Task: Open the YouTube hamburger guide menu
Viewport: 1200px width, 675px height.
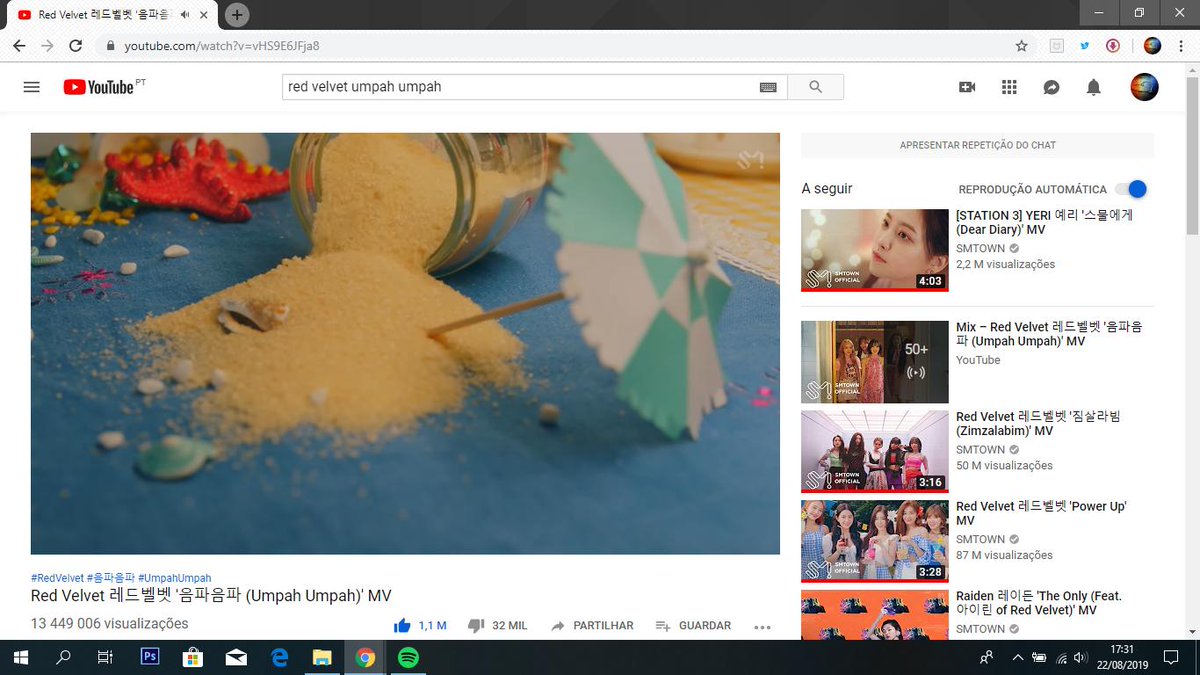Action: click(x=31, y=87)
